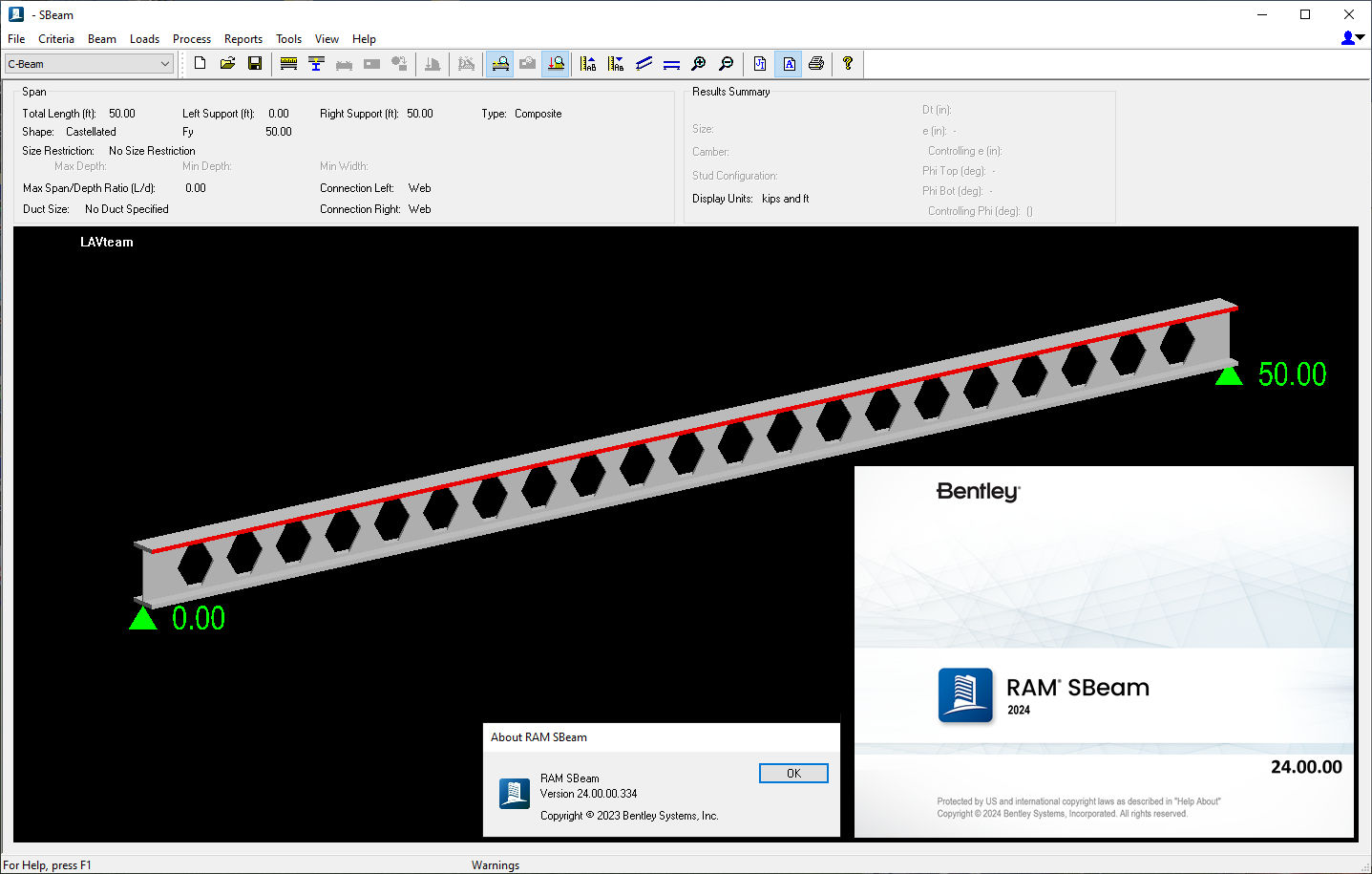Image resolution: width=1372 pixels, height=874 pixels.
Task: Select the beam span definition tool
Action: [x=287, y=63]
